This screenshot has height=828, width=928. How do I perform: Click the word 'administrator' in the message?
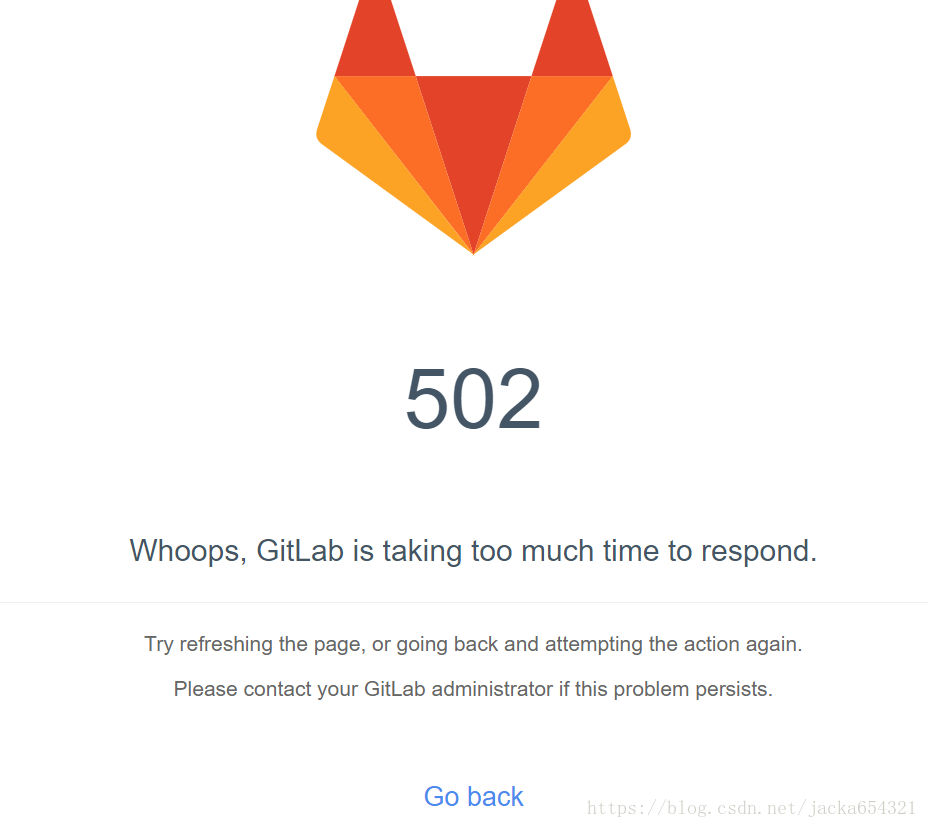tap(492, 689)
